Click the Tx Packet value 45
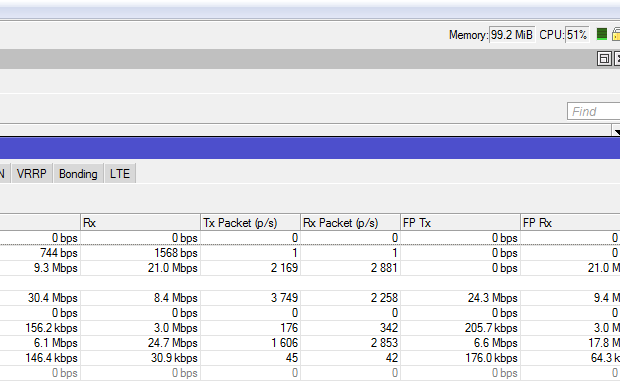Image resolution: width=620 pixels, height=384 pixels. coord(292,358)
